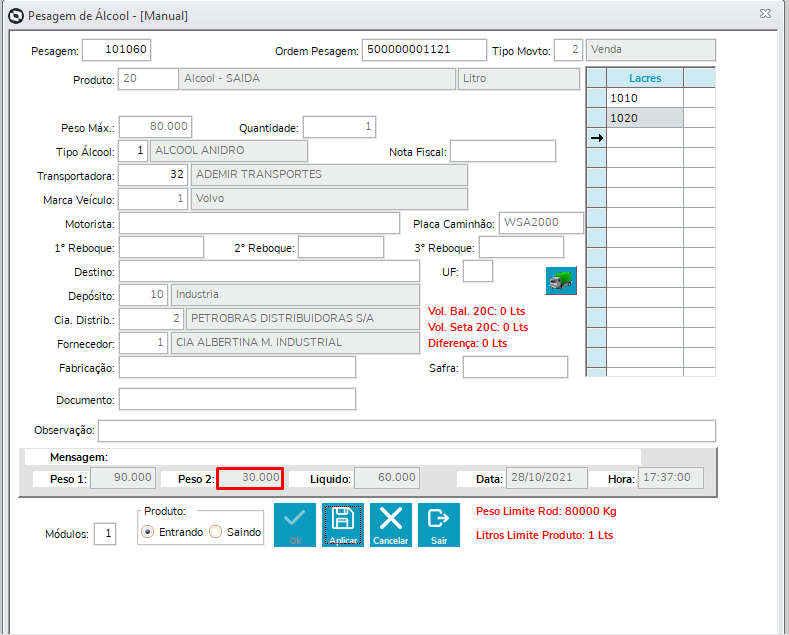Viewport: 789px width, 635px height.
Task: Click the Transportadora code field
Action: coord(153,175)
